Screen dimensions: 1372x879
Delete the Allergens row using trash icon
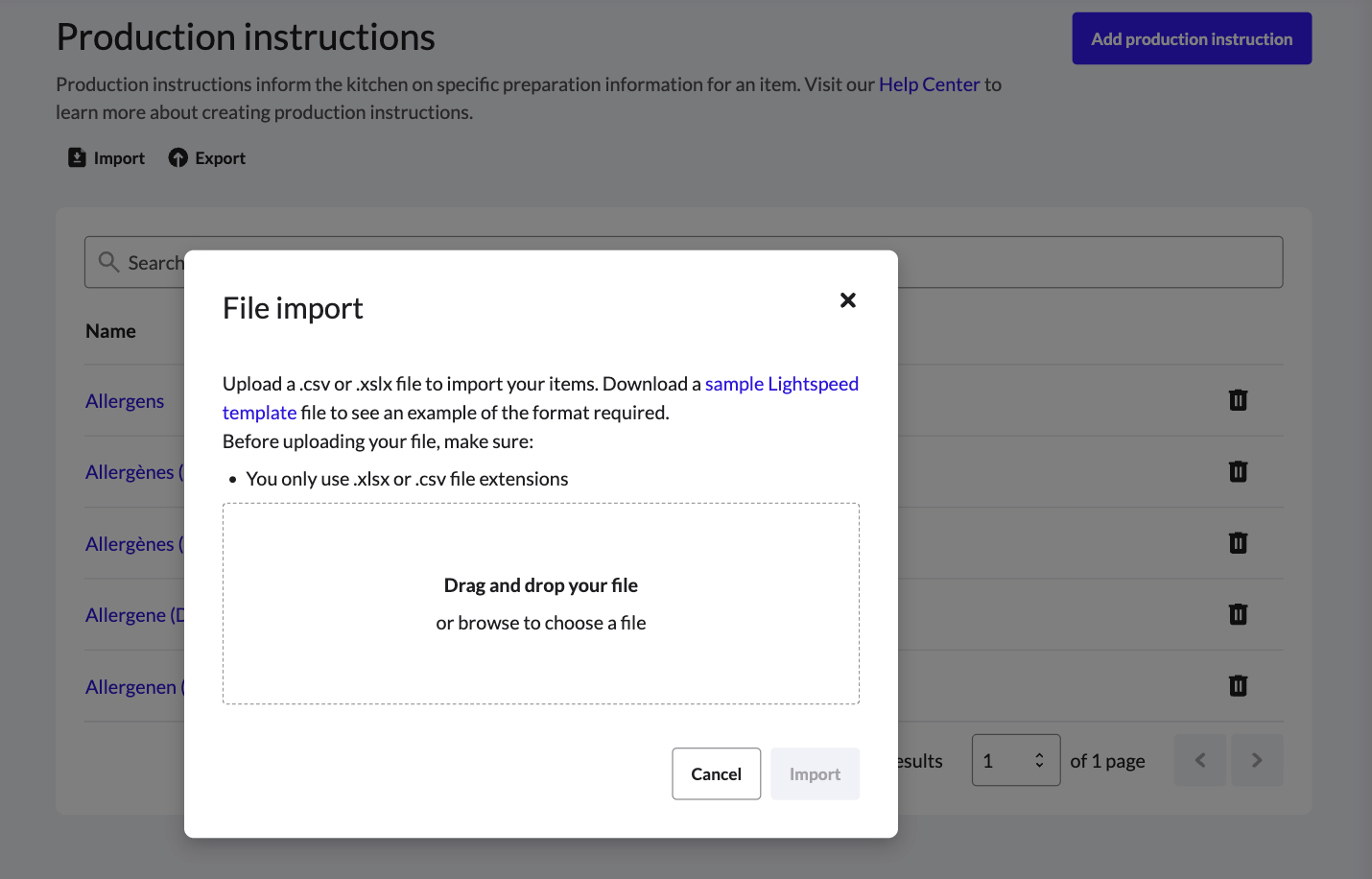[1238, 400]
